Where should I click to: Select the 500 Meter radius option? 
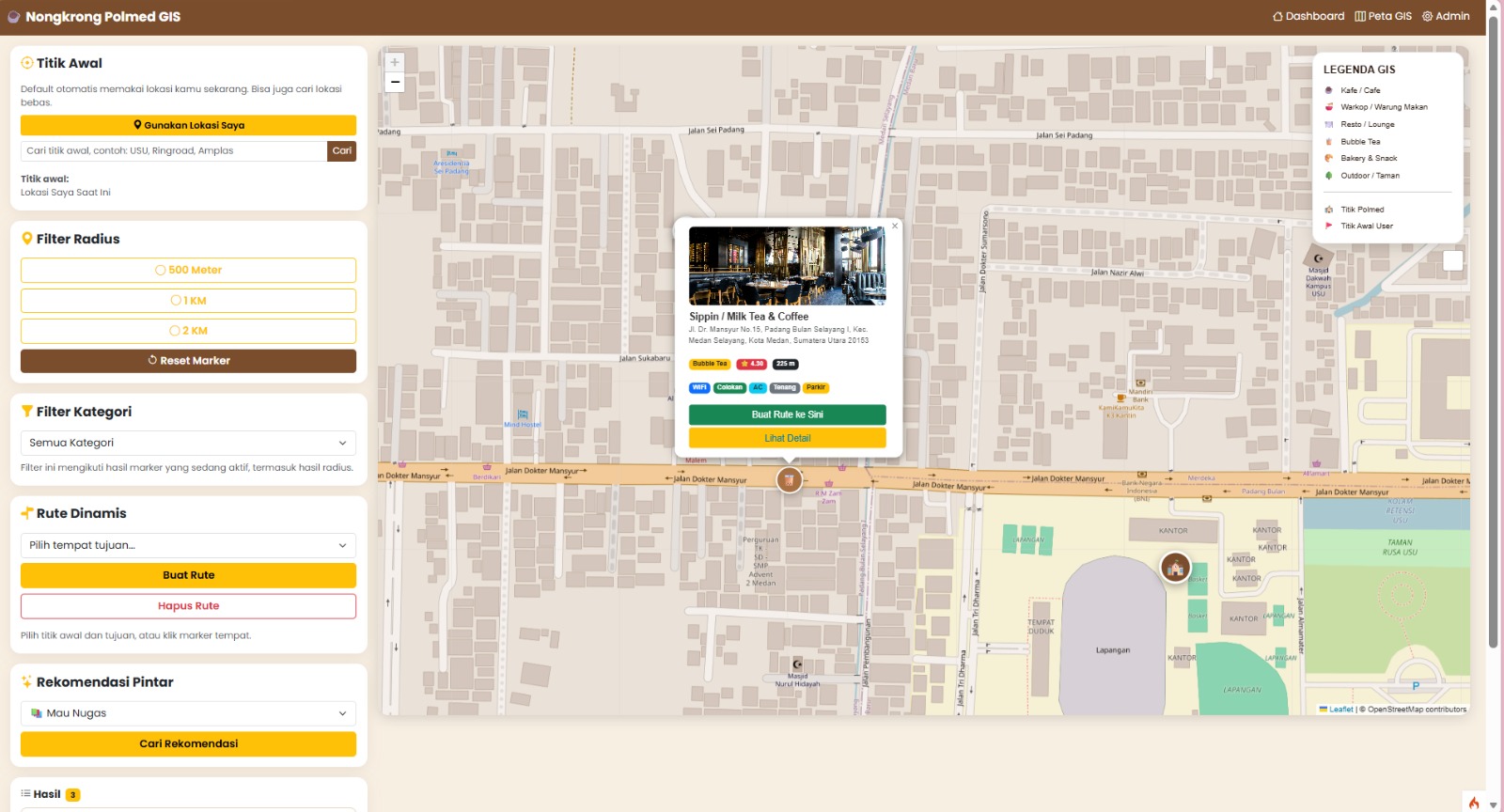pyautogui.click(x=188, y=270)
